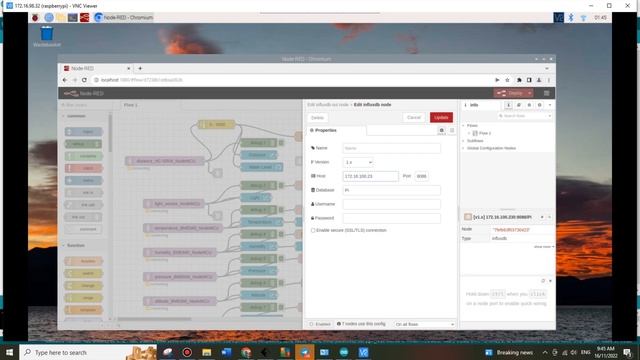Select the Node-RED Chromium tab
Viewport: 640px width, 360px height.
(x=96, y=69)
